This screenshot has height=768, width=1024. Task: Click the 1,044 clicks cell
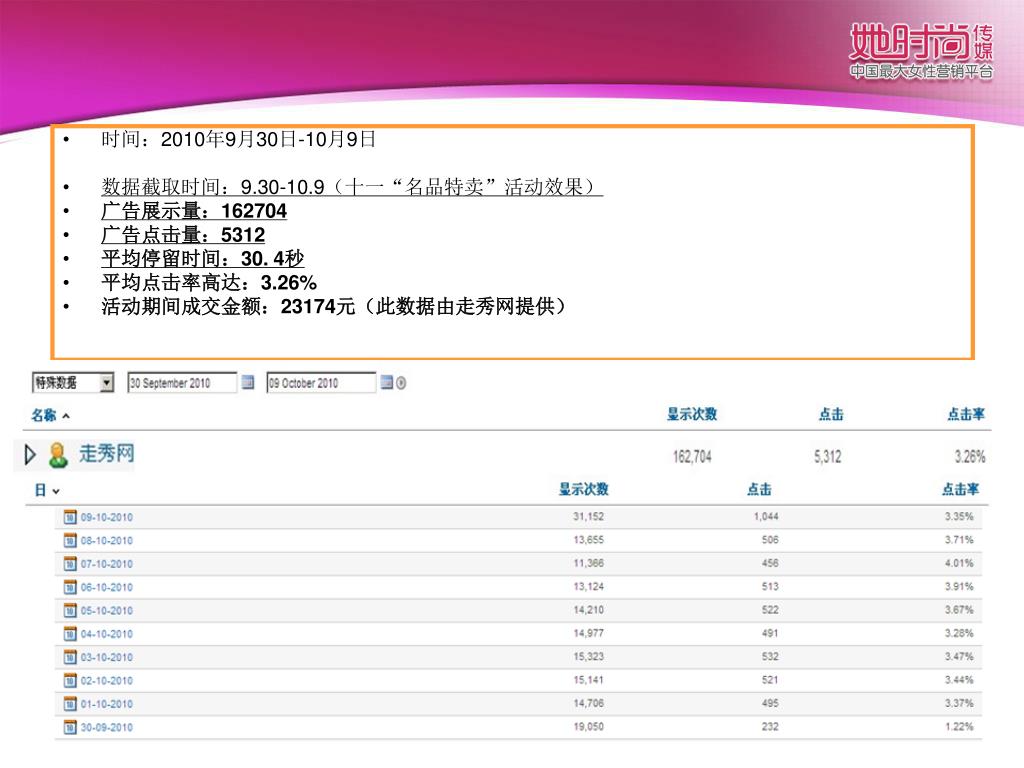[x=766, y=517]
